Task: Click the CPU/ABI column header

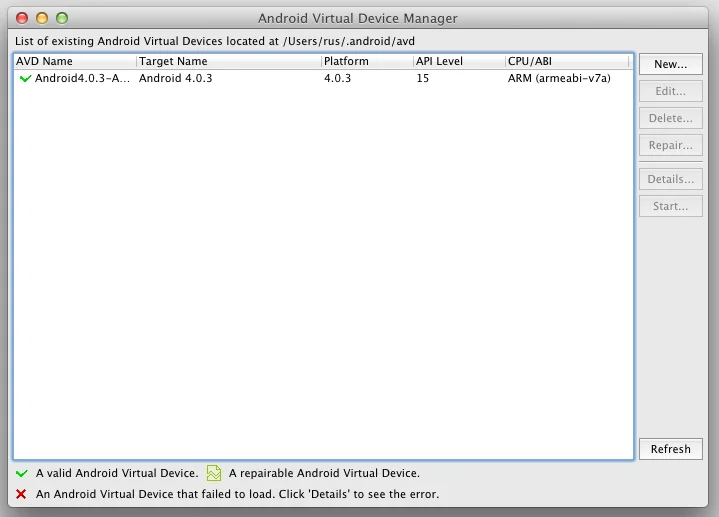Action: click(x=566, y=61)
